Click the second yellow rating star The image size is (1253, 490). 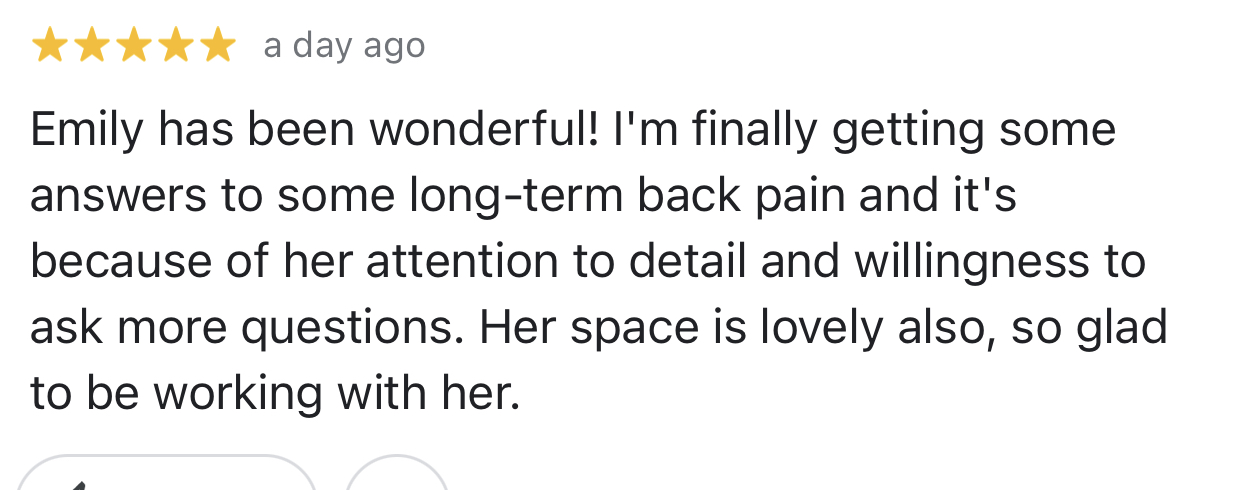(91, 46)
